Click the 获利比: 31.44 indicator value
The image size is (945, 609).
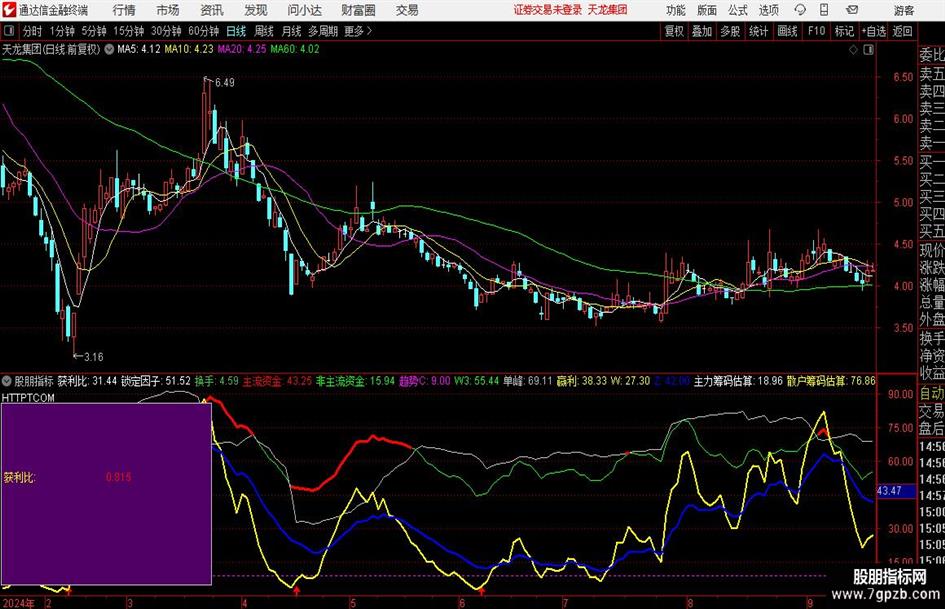[x=87, y=381]
